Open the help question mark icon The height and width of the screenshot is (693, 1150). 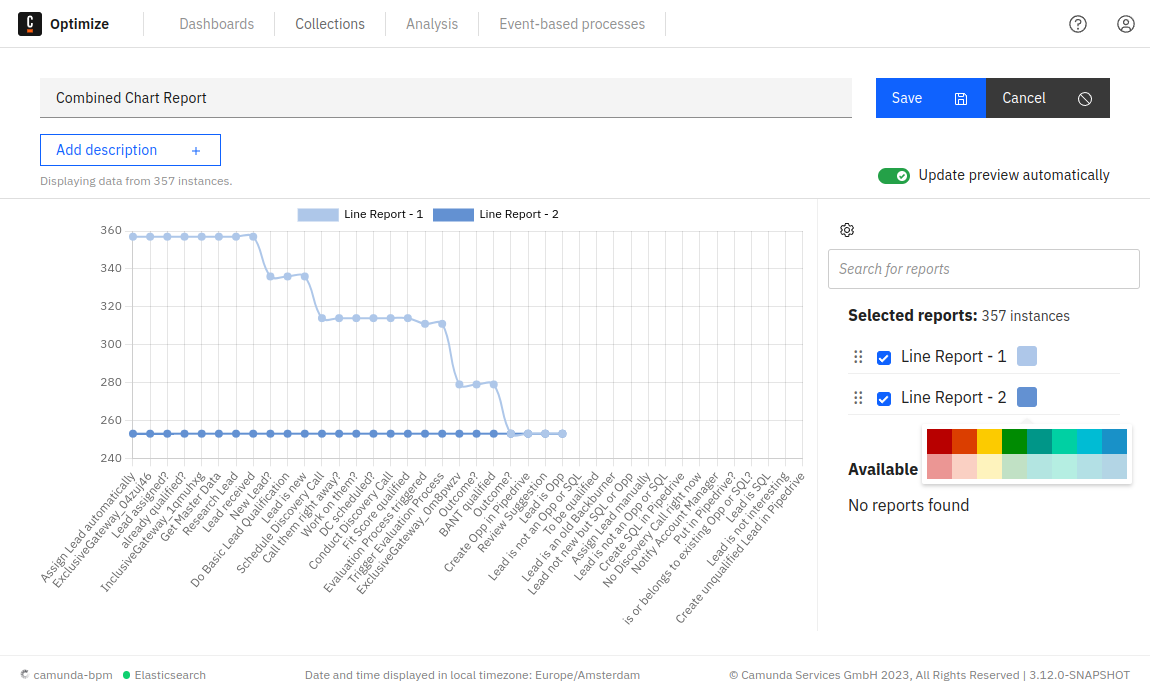tap(1077, 23)
